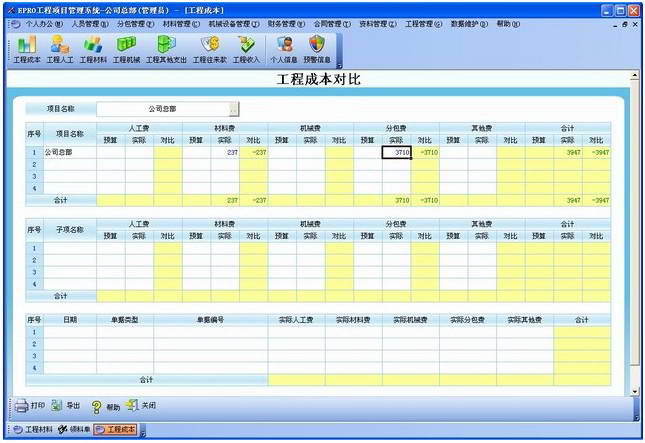Click the 导出 export icon
The image size is (645, 443).
coord(57,406)
